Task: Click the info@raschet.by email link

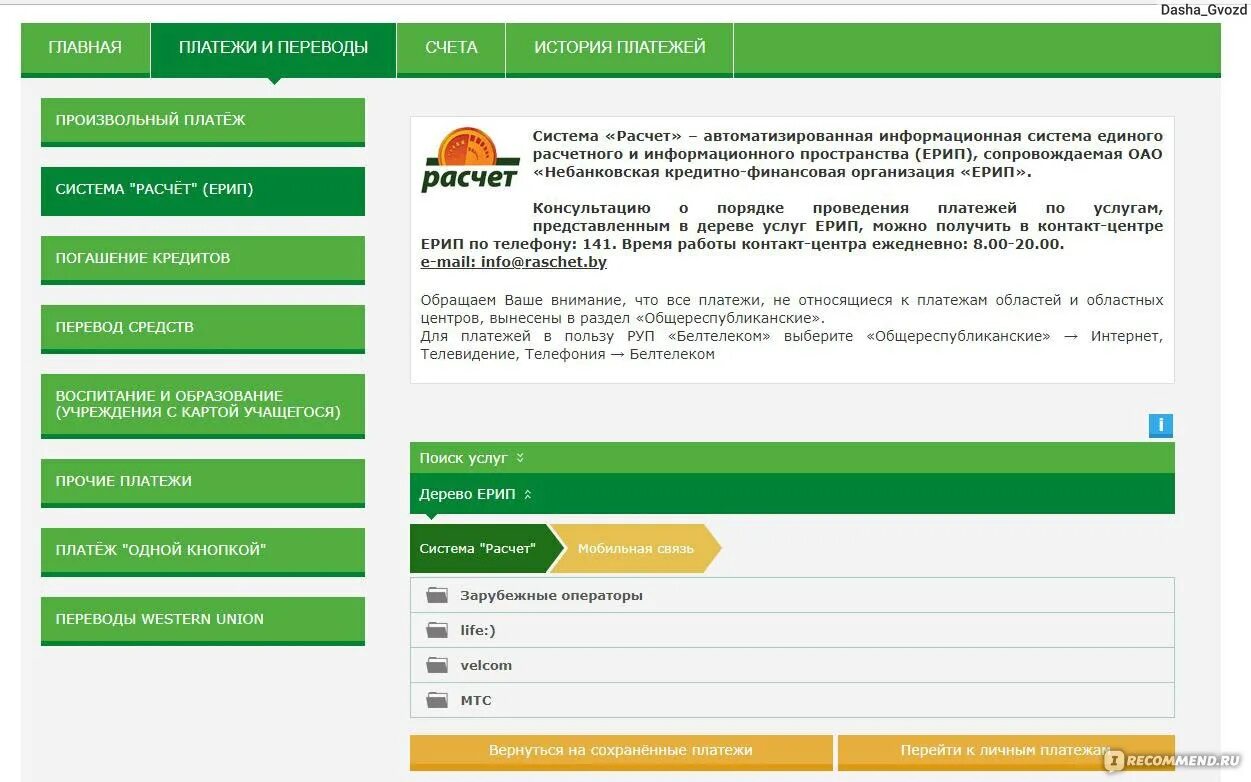Action: coord(514,262)
